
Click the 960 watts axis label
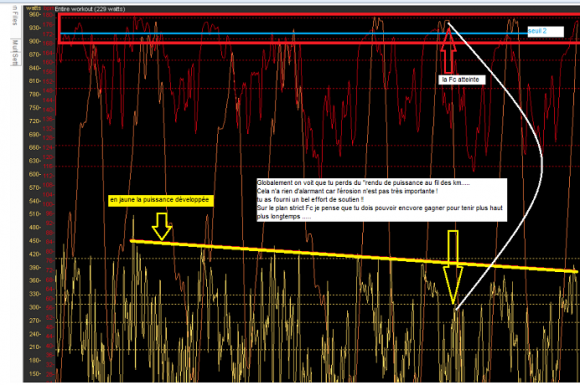tap(34, 15)
